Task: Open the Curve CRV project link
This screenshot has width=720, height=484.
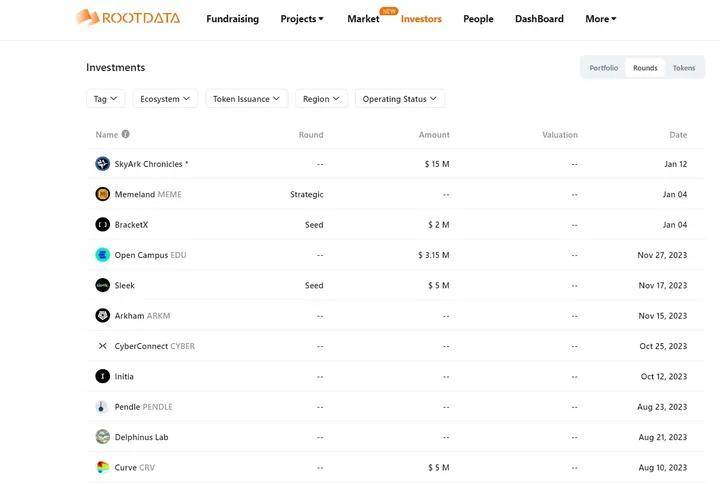Action: [x=135, y=467]
